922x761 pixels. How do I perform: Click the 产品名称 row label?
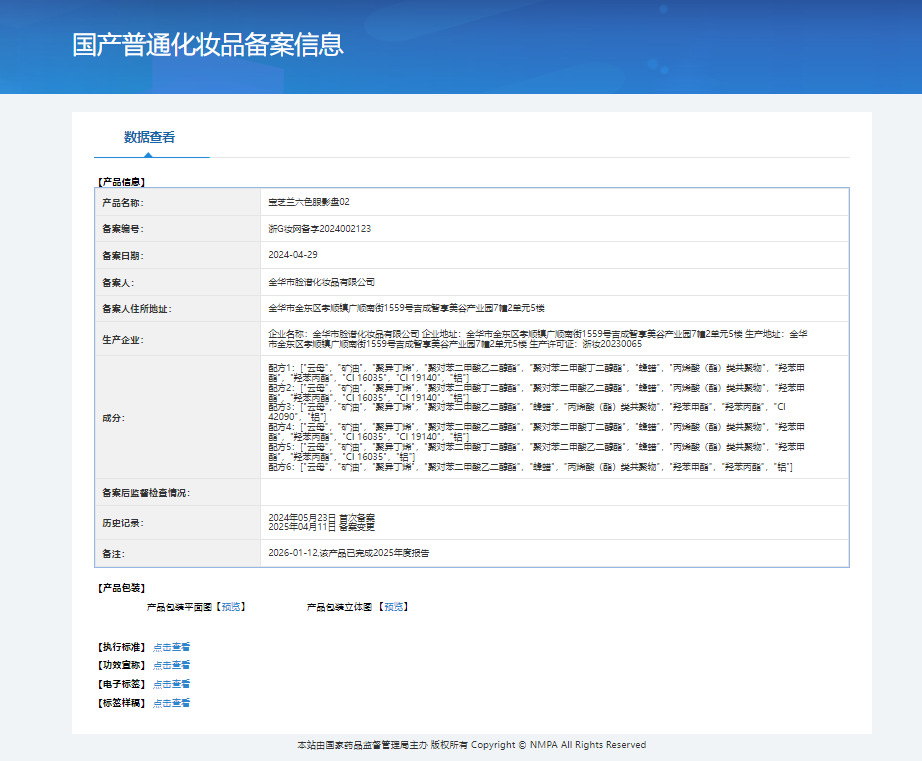pyautogui.click(x=123, y=202)
